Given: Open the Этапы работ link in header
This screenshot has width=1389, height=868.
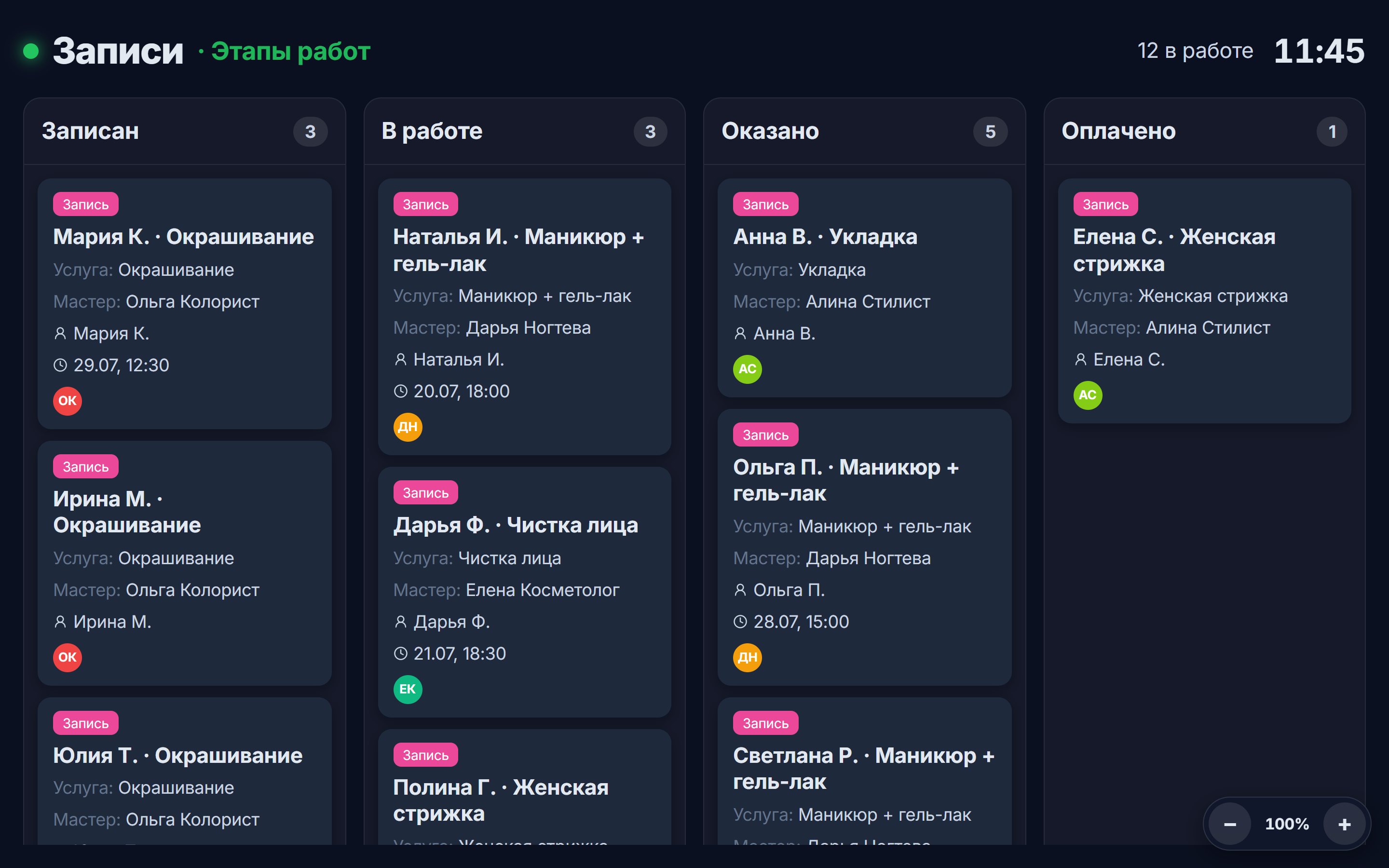Looking at the screenshot, I should (290, 51).
